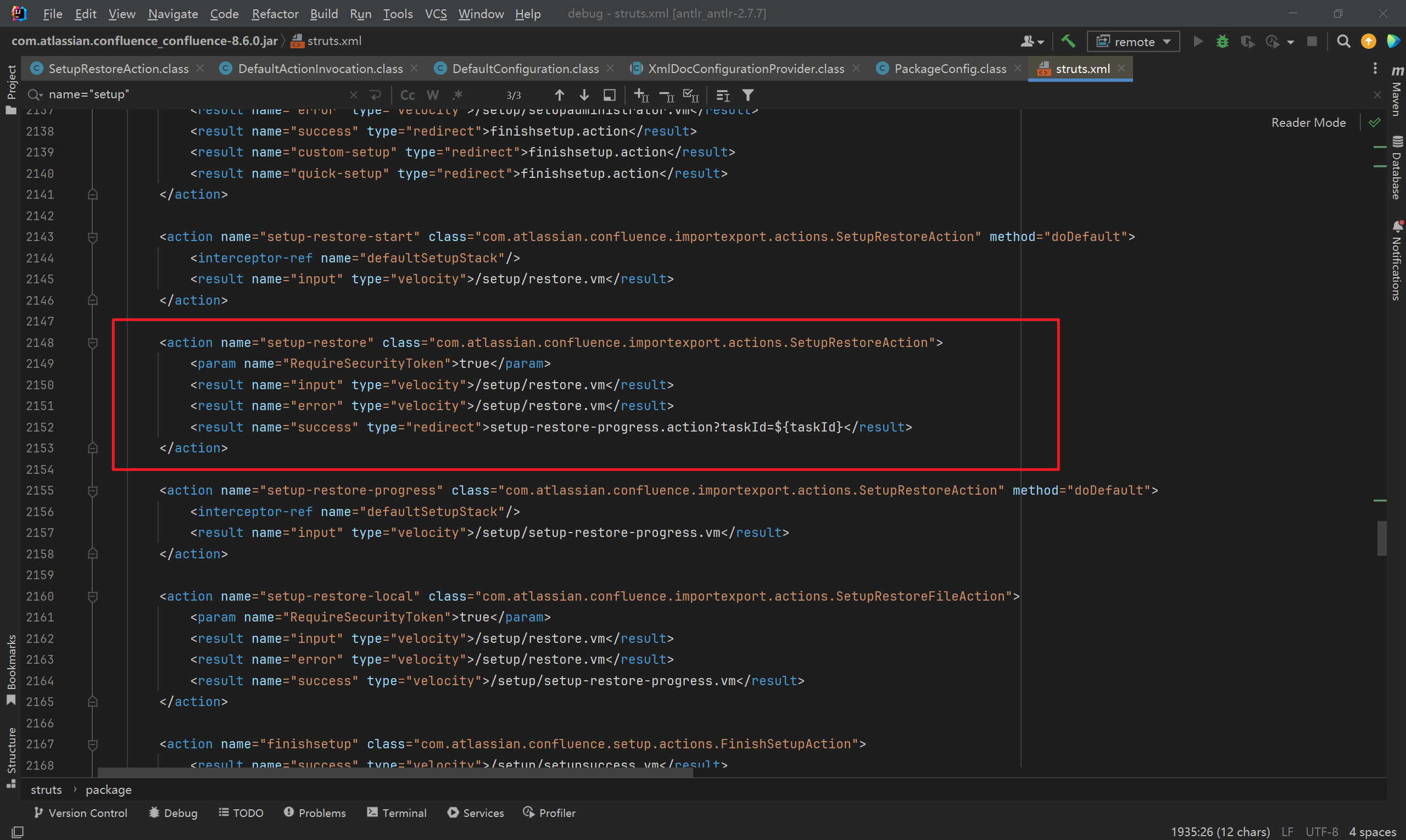Collapse setup-restore action at line 2148

[93, 343]
